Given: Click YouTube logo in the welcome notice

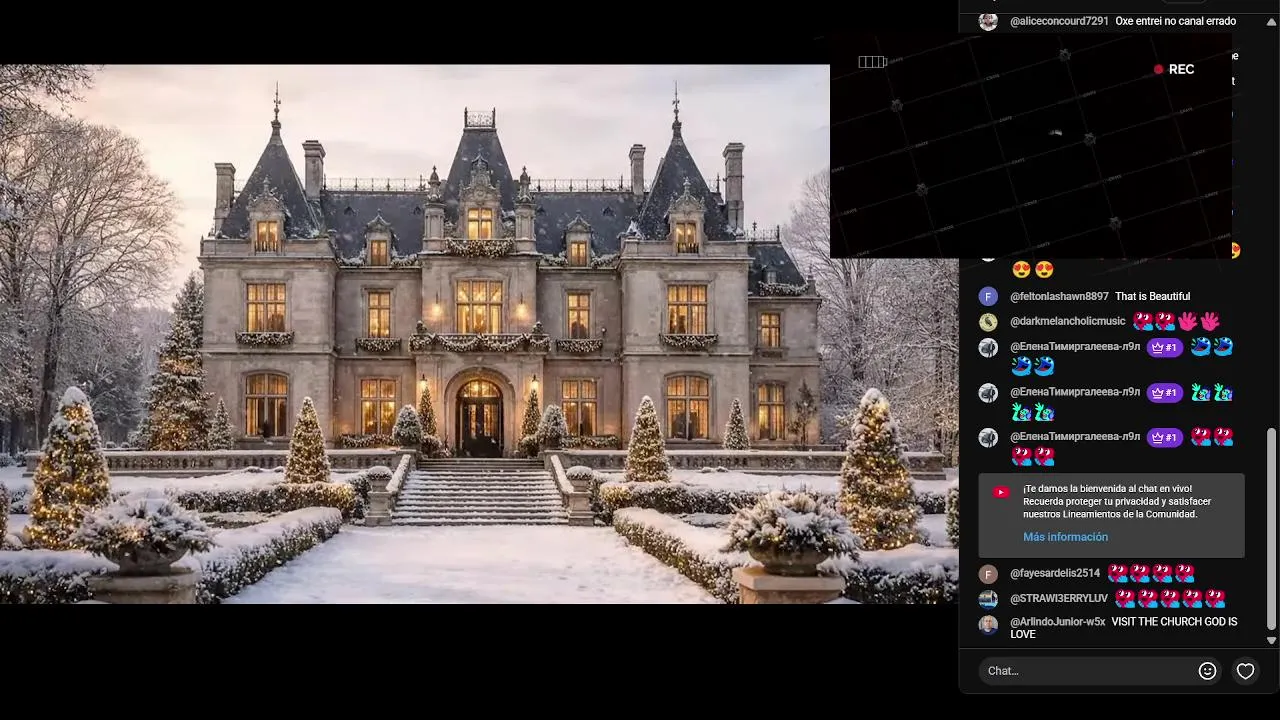Looking at the screenshot, I should (1001, 492).
